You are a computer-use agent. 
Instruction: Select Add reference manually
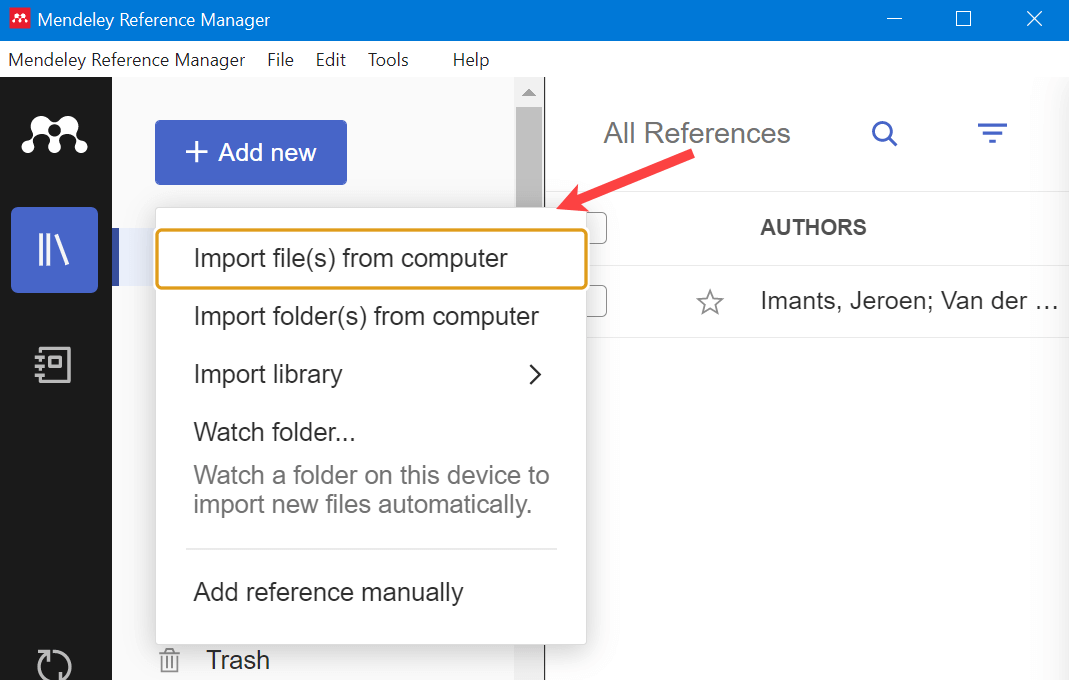328,592
